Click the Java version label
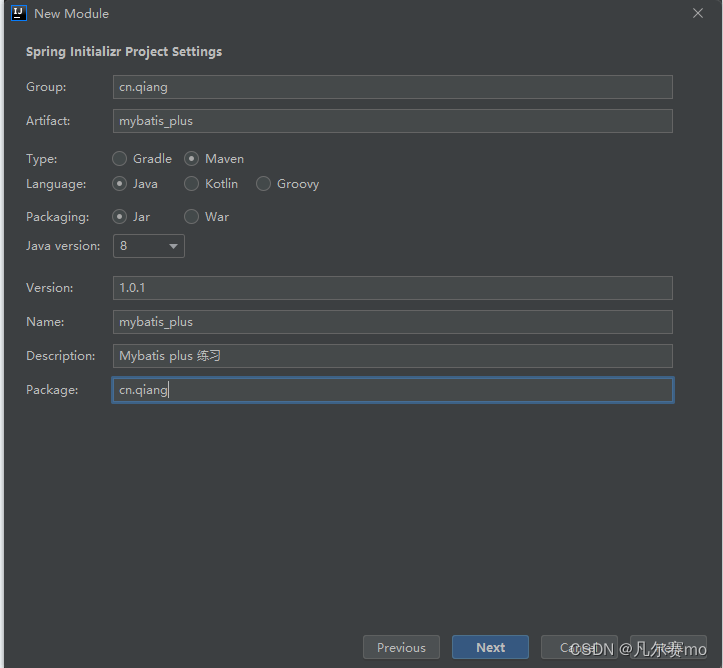Viewport: 723px width, 668px height. 63,246
